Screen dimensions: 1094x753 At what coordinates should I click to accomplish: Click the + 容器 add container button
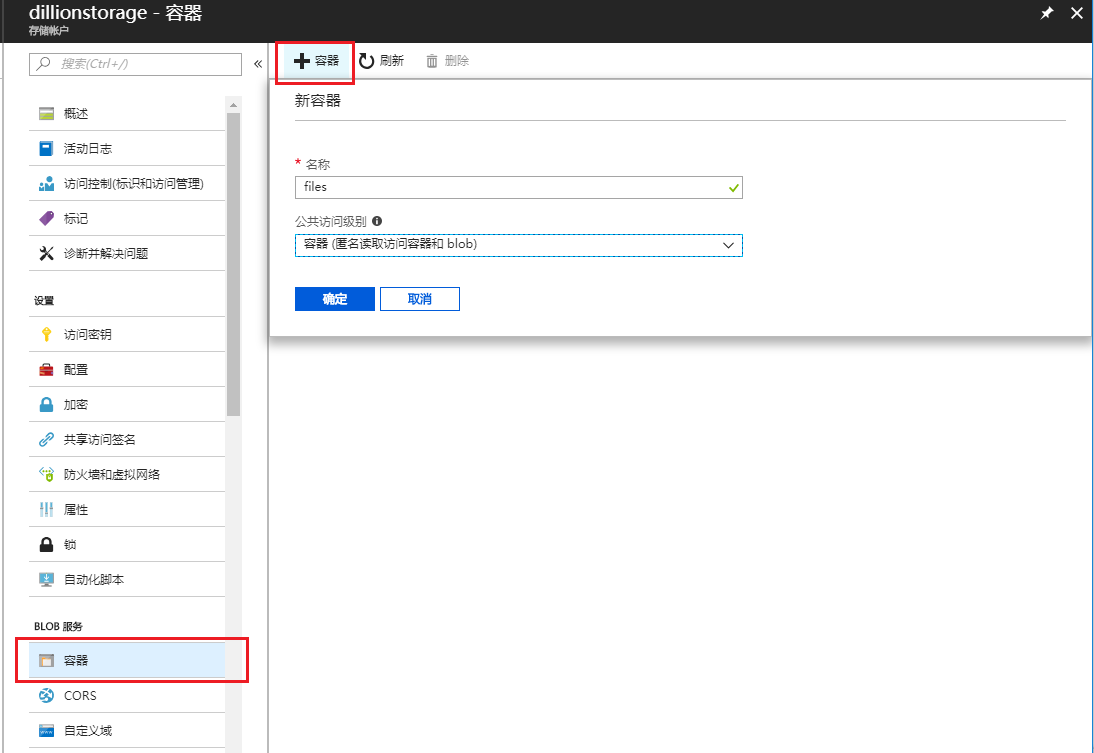click(x=316, y=61)
